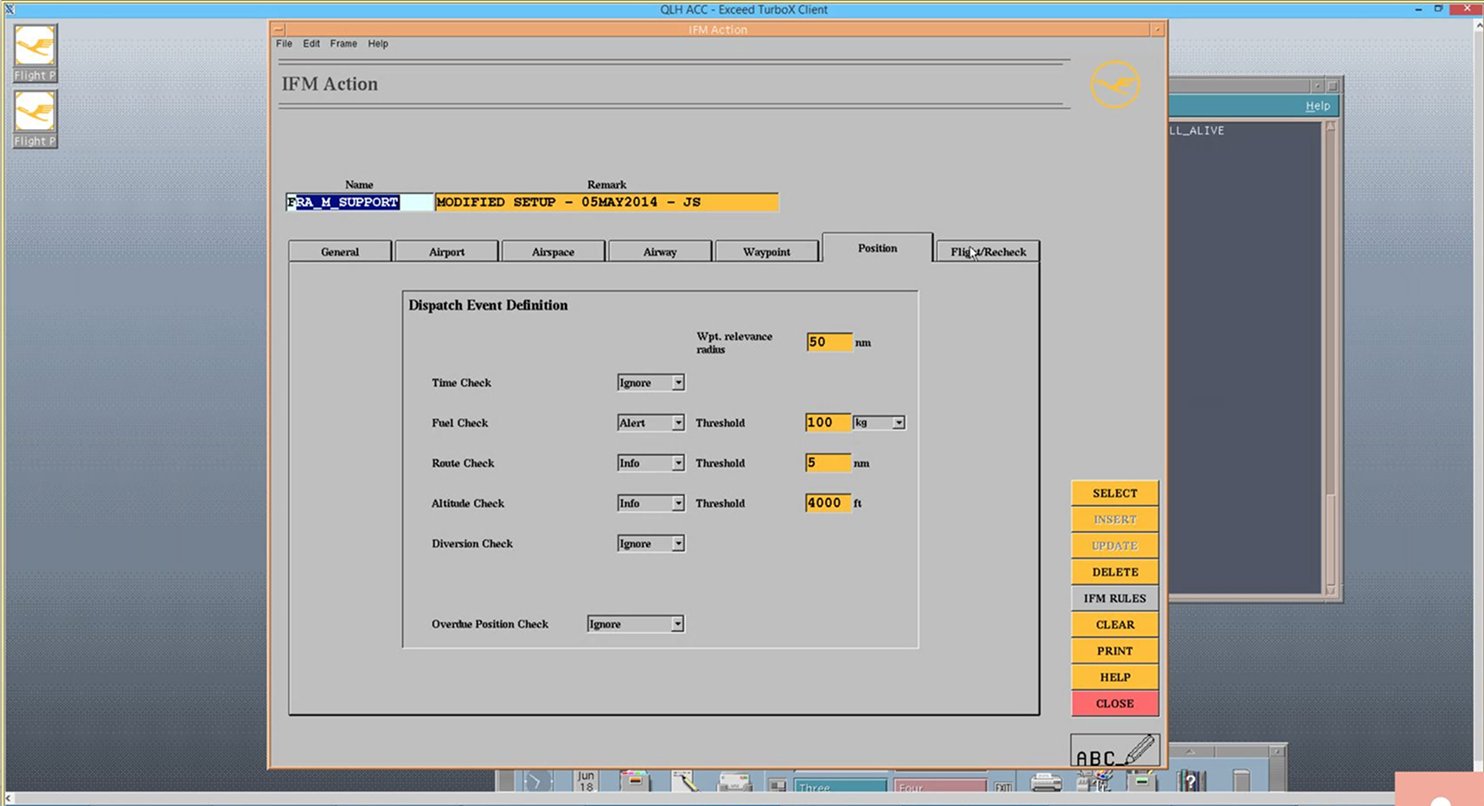Open the File menu
Image resolution: width=1484 pixels, height=806 pixels.
click(x=284, y=44)
